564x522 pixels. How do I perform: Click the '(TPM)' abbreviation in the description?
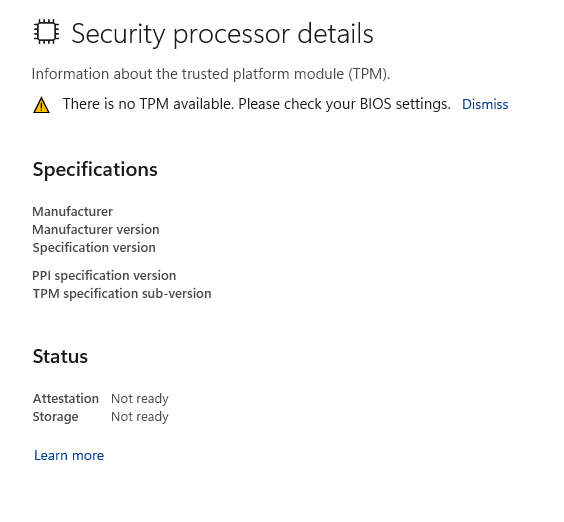369,74
